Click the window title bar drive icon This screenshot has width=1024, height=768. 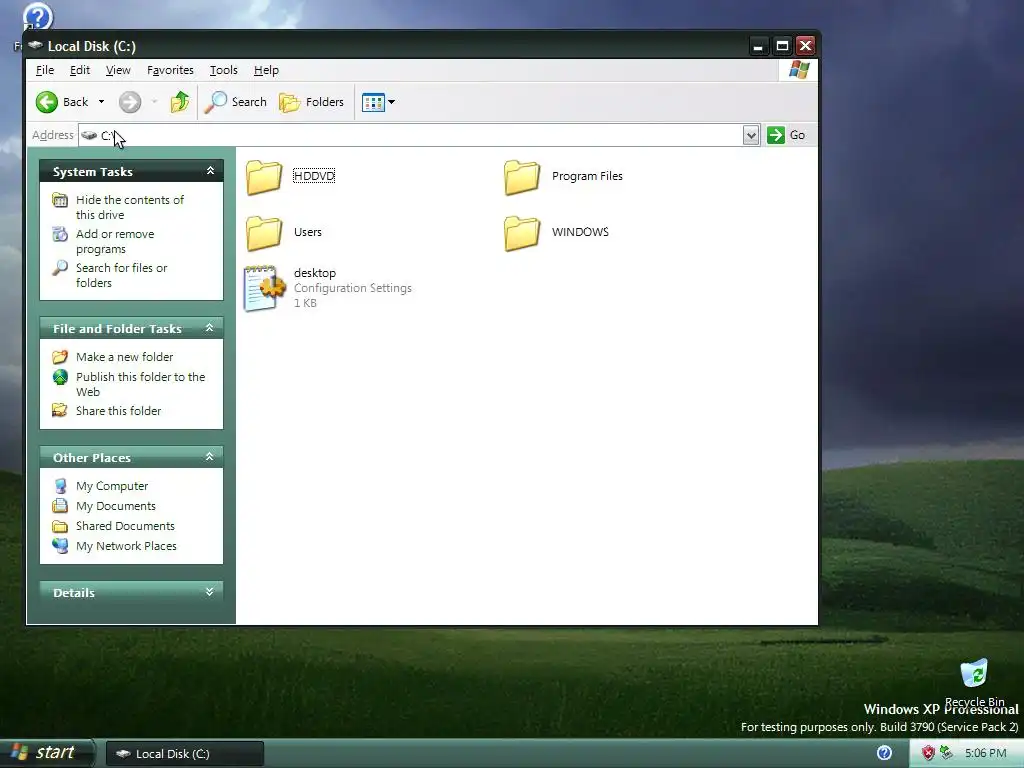[x=35, y=45]
